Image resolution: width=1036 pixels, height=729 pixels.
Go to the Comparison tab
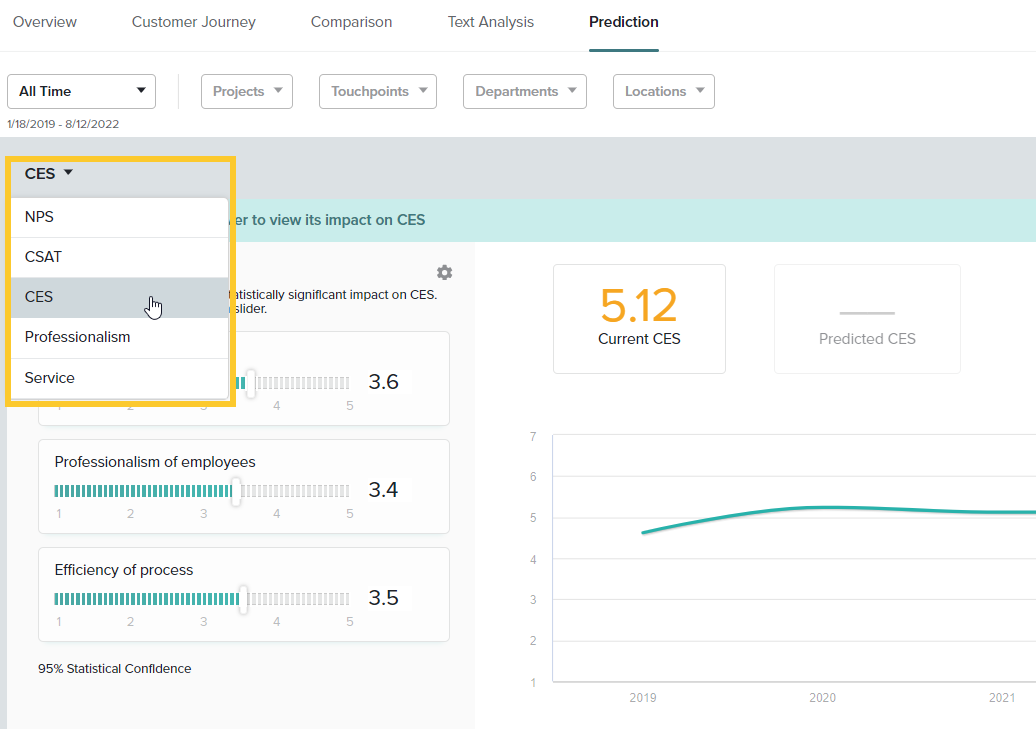coord(351,22)
